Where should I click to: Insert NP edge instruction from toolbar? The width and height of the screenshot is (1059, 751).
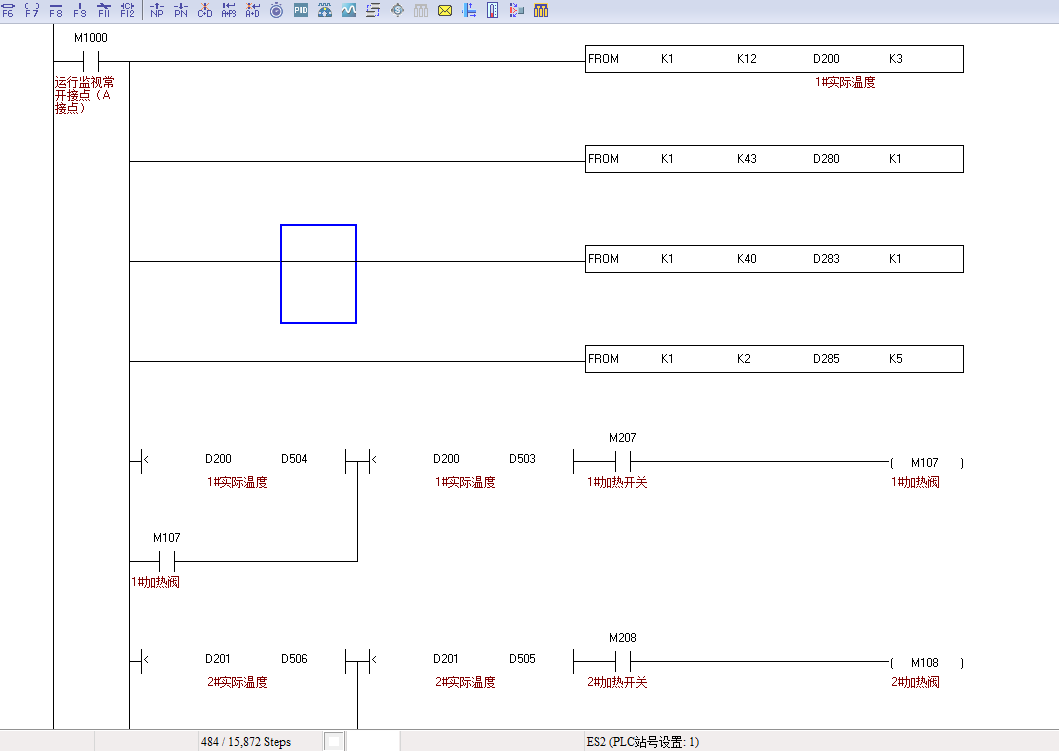tap(157, 11)
